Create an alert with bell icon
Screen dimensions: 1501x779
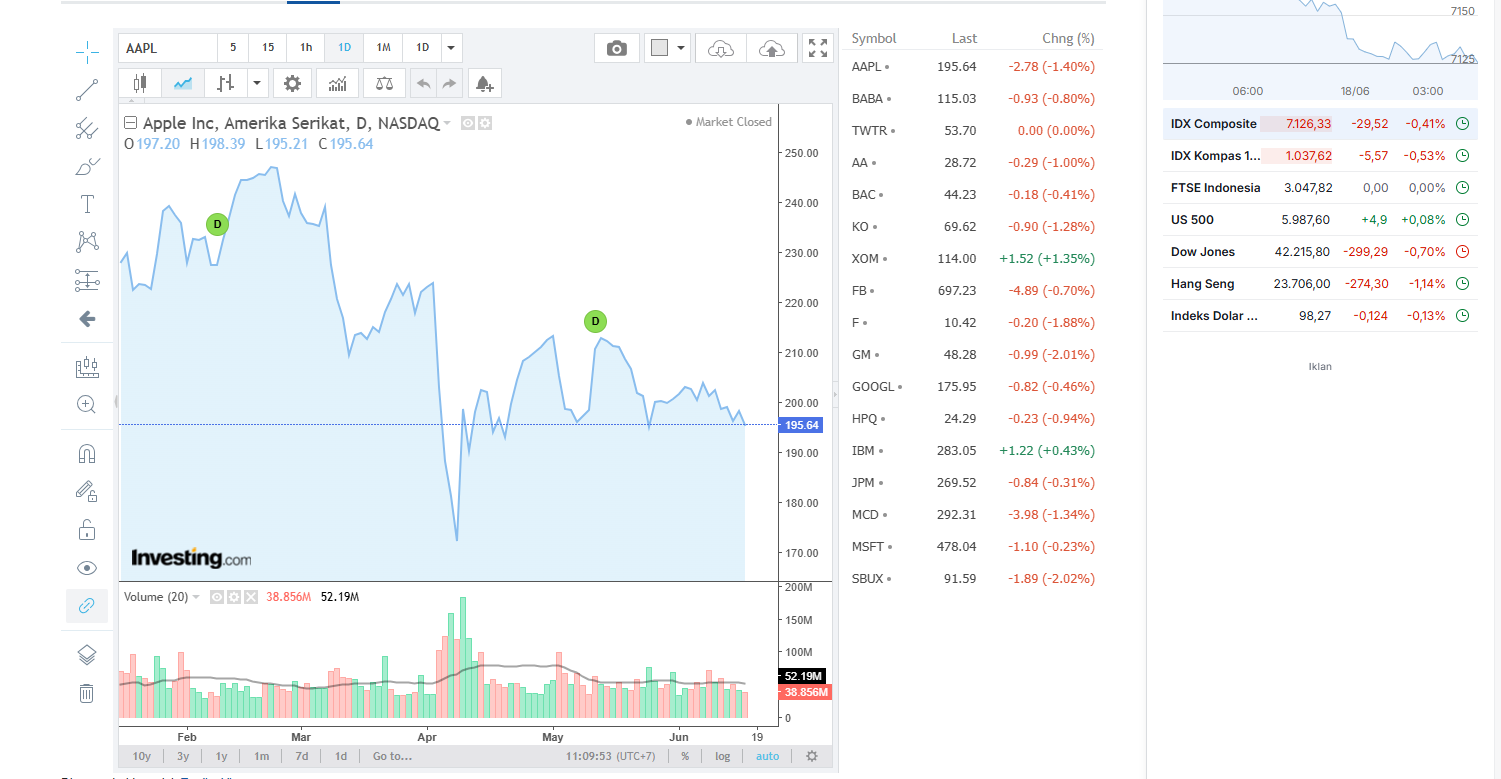484,83
